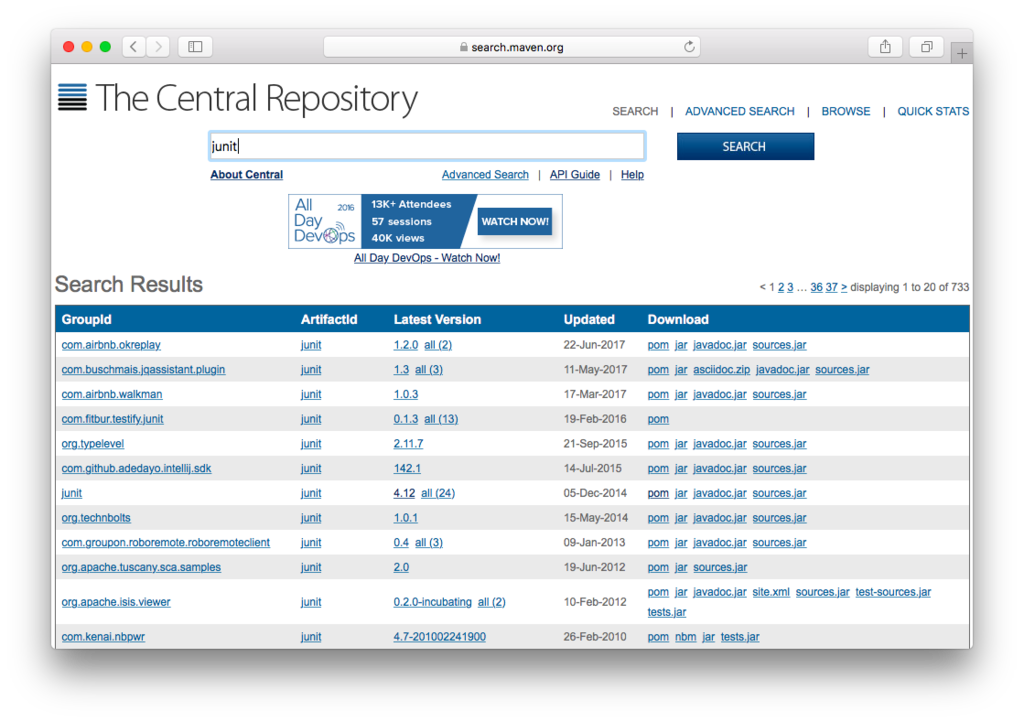This screenshot has height=722, width=1024.
Task: Download nbm for com.kenai.nbpwr
Action: click(x=686, y=636)
